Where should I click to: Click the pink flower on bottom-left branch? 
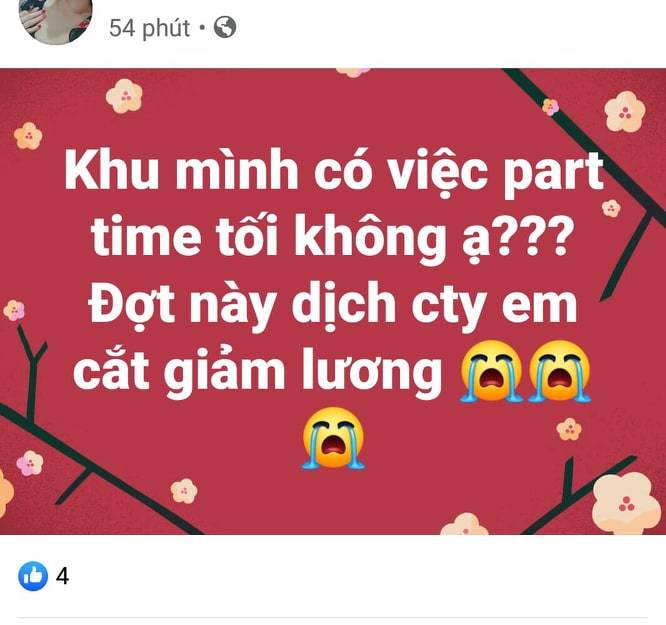pyautogui.click(x=30, y=463)
